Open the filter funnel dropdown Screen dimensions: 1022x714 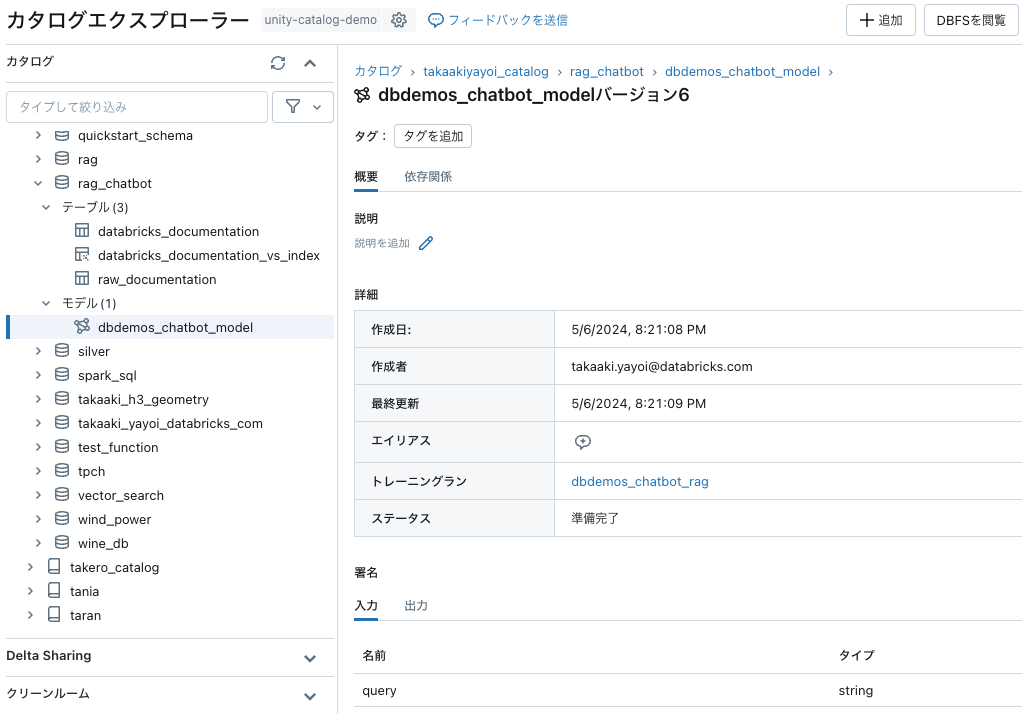302,107
